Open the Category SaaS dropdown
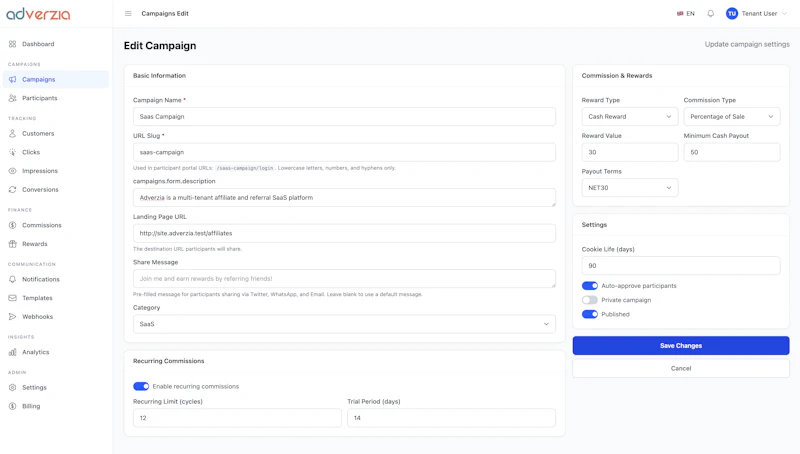The width and height of the screenshot is (800, 454). click(x=344, y=324)
